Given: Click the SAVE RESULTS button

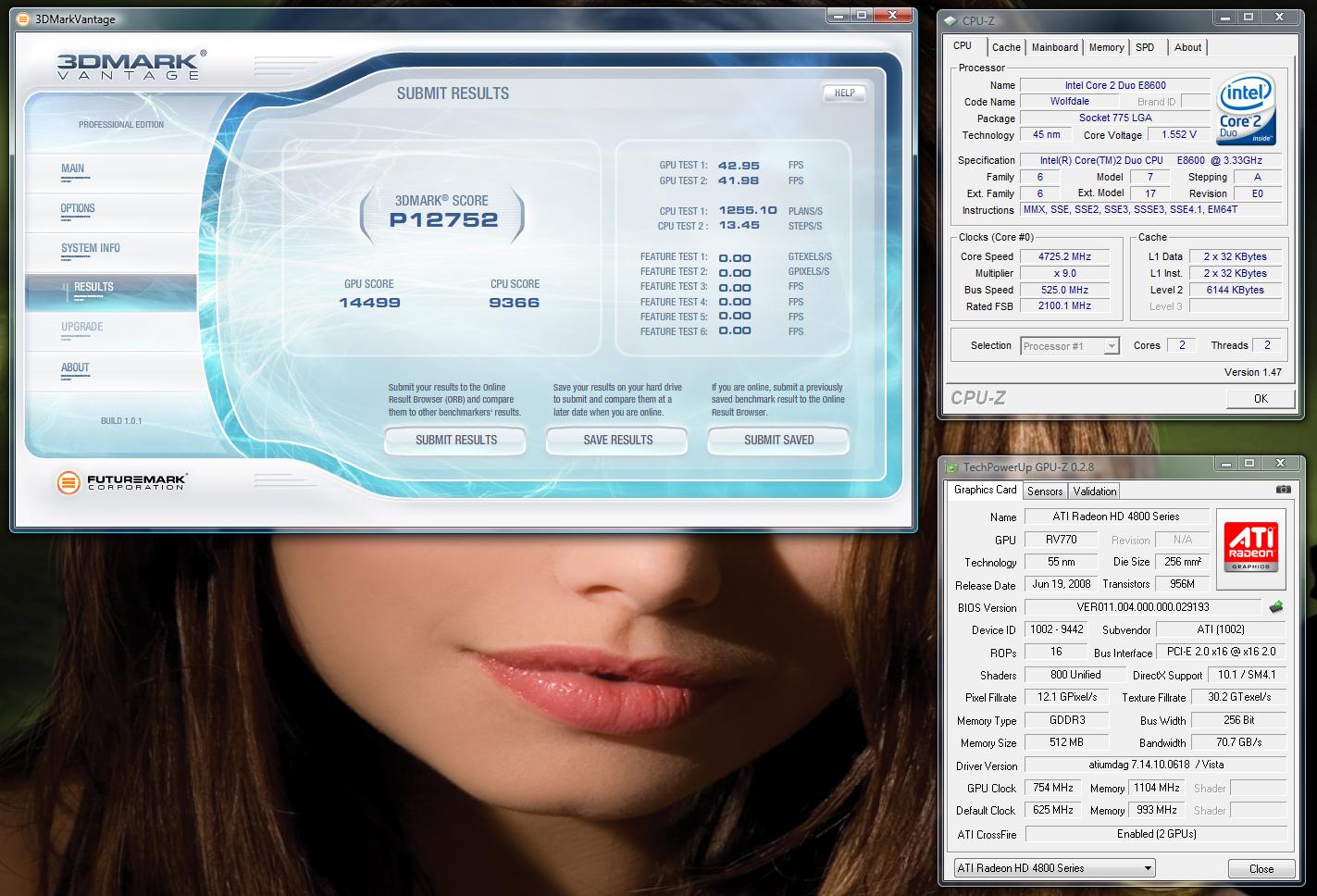Looking at the screenshot, I should 617,440.
